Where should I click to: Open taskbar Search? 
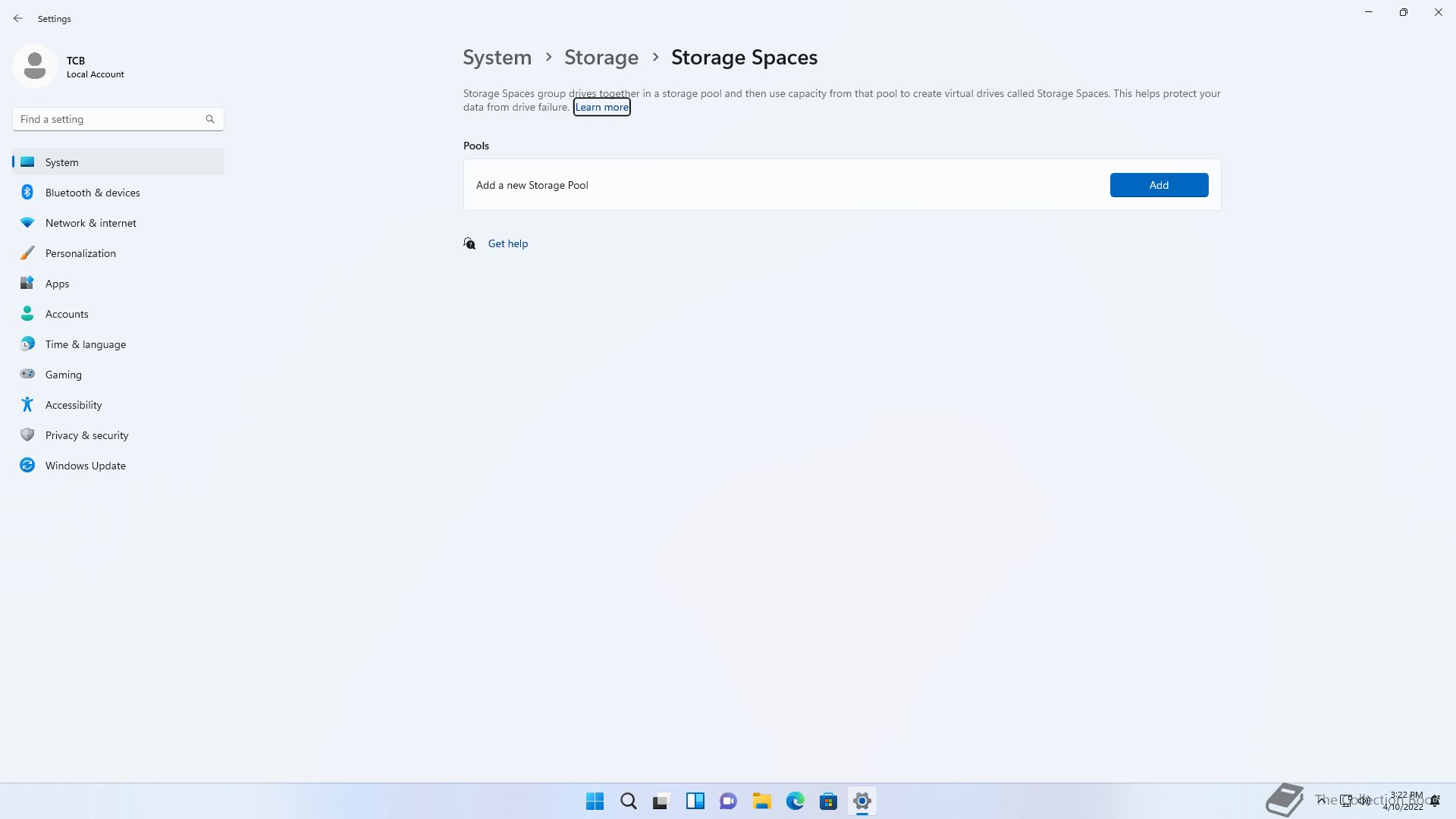pos(629,801)
